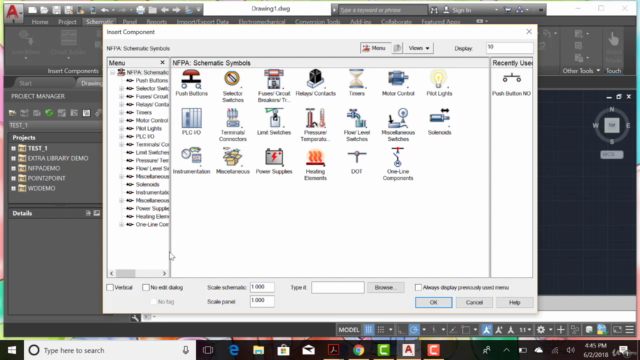Enable the Vertical checkbox
The width and height of the screenshot is (640, 360).
(x=110, y=287)
